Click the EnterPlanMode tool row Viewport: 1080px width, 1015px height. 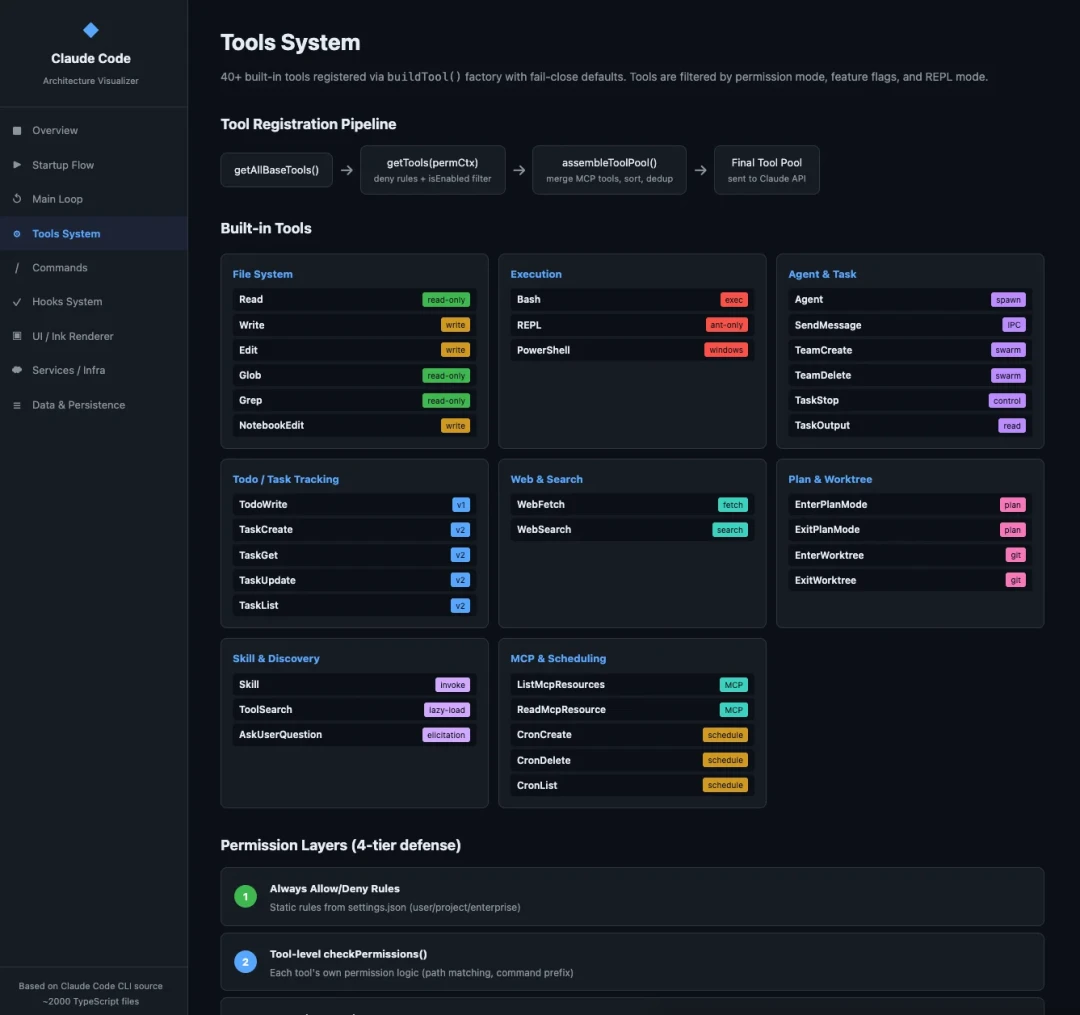(909, 505)
